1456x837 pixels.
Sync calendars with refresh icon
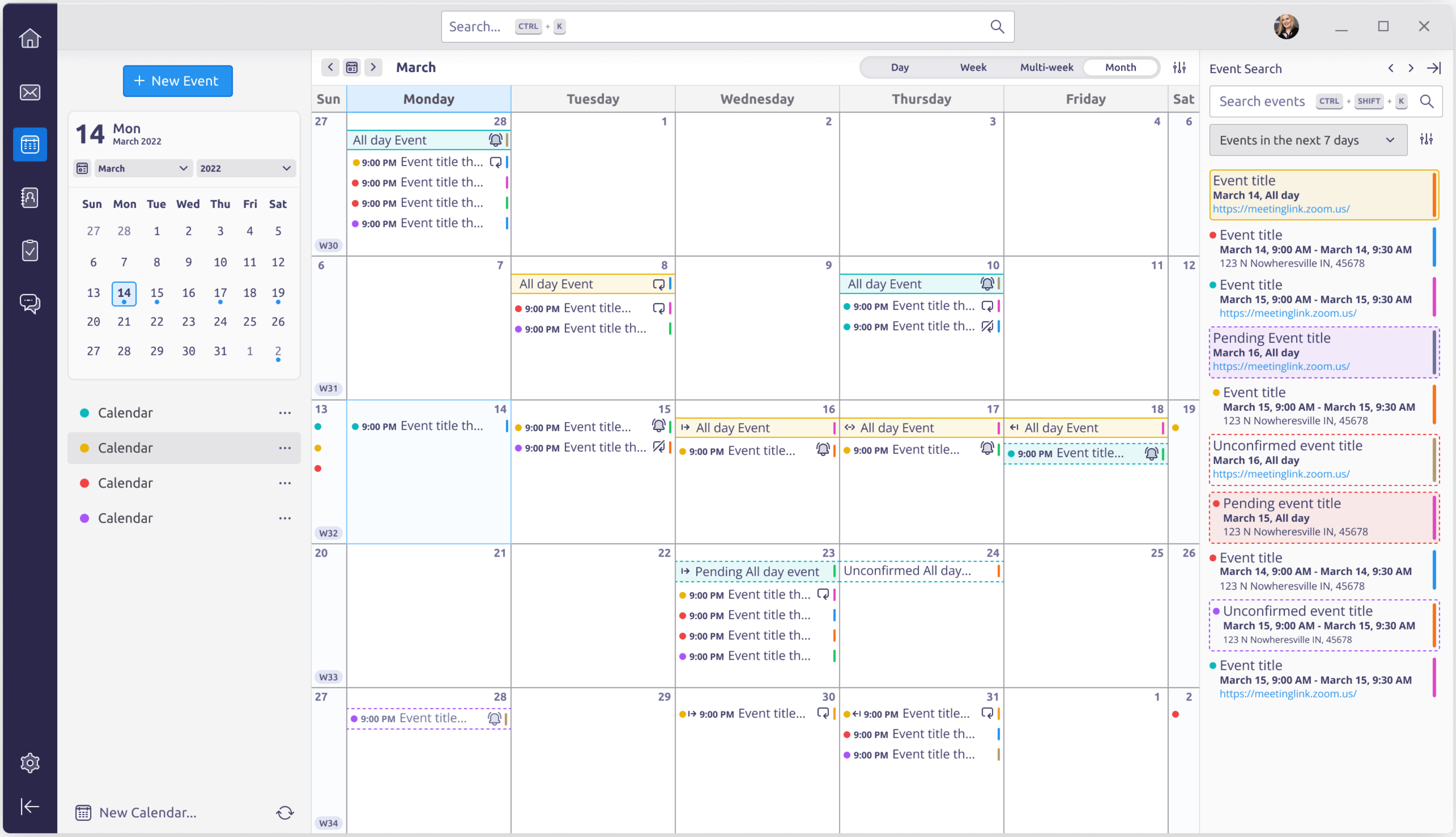[285, 812]
